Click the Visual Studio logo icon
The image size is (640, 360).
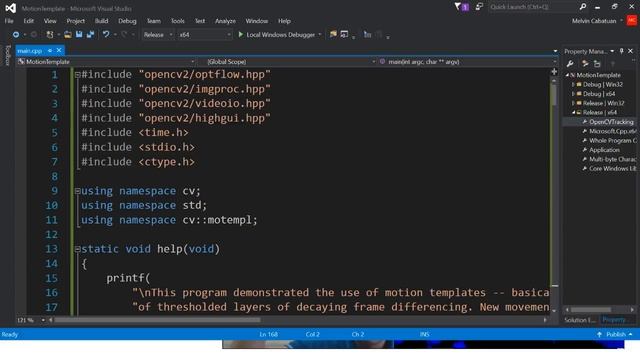tap(11, 8)
